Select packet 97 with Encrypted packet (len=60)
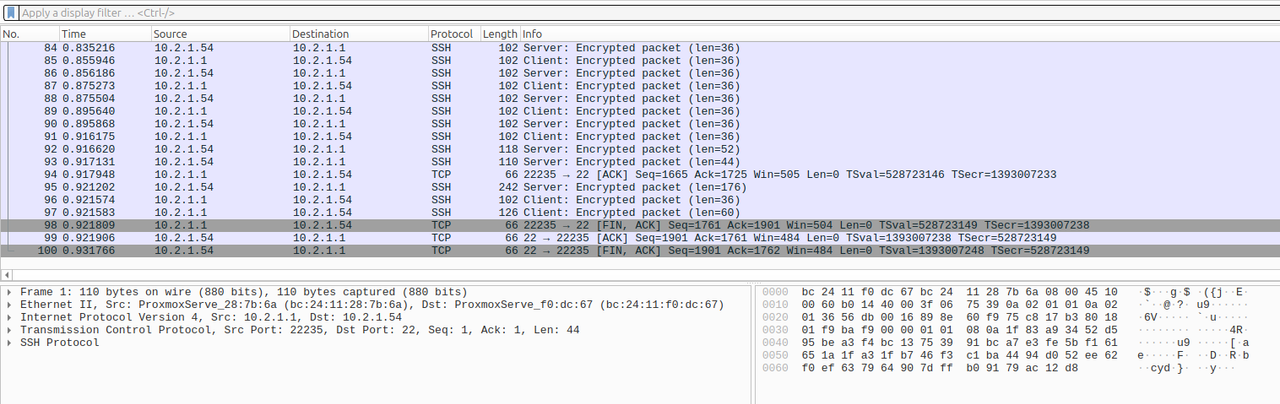The width and height of the screenshot is (1280, 404). tap(640, 213)
